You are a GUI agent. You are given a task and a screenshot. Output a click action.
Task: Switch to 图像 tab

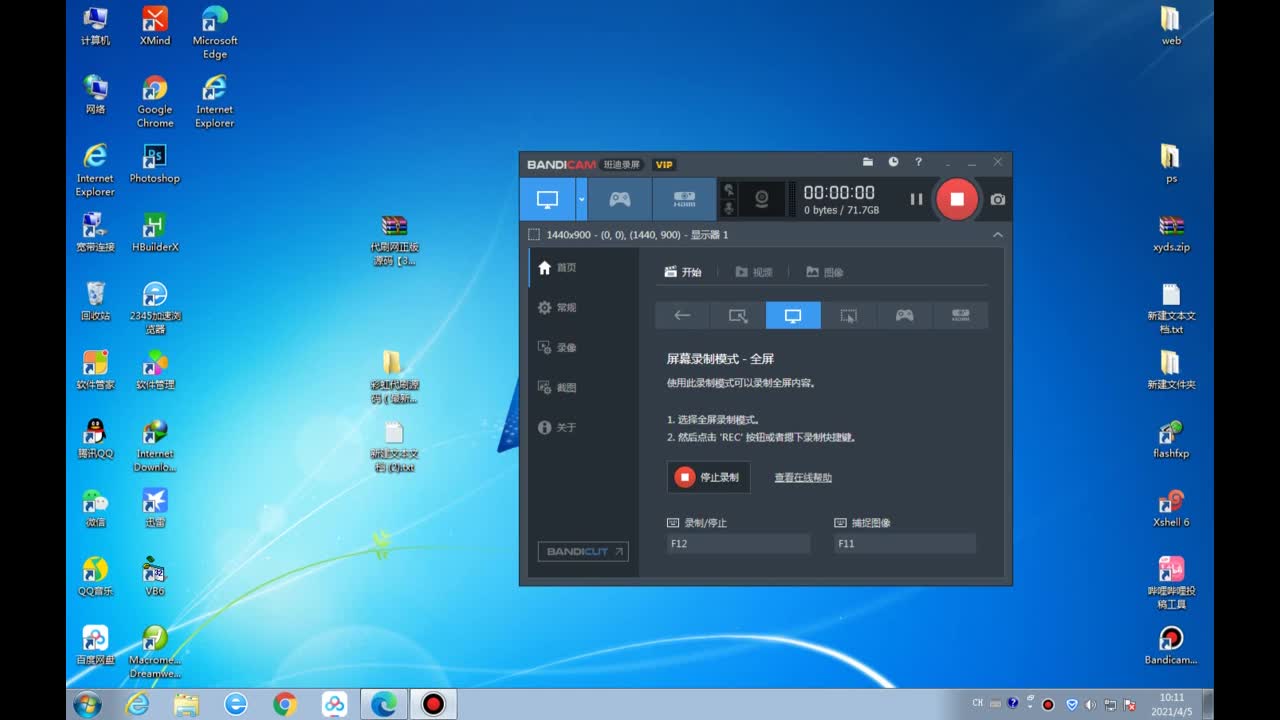pyautogui.click(x=825, y=272)
